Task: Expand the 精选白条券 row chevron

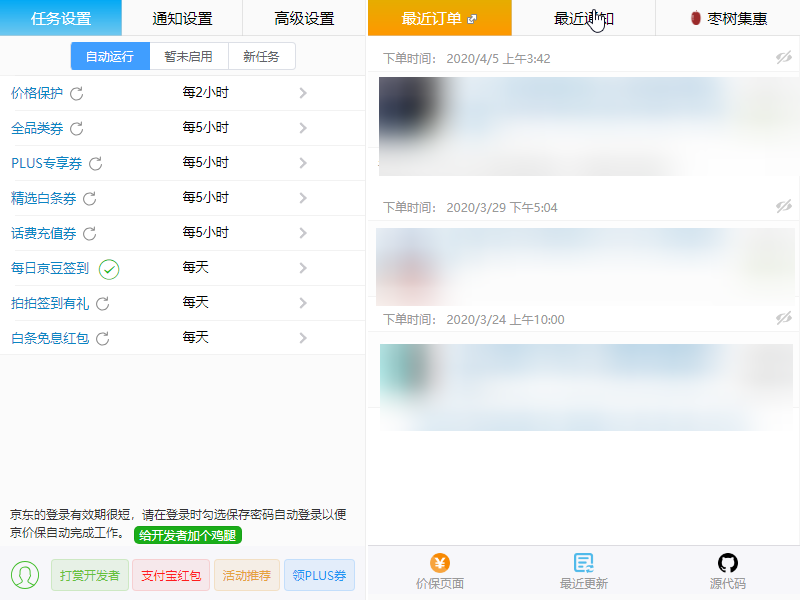Action: click(x=303, y=198)
